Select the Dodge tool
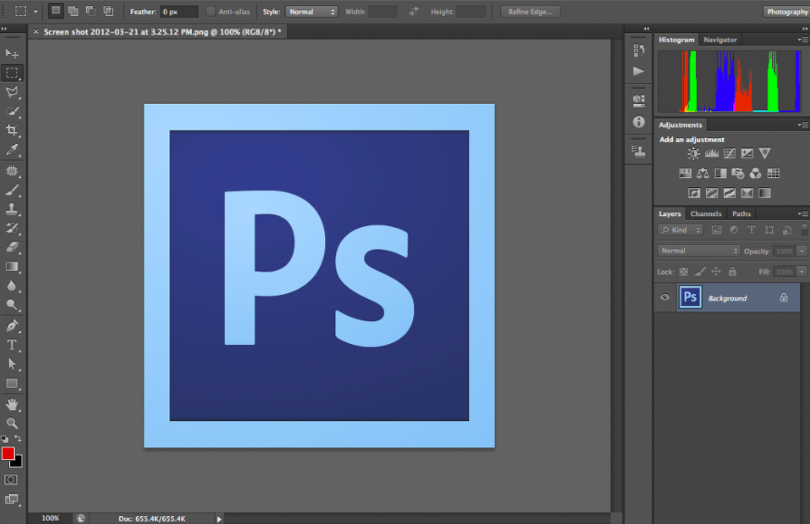This screenshot has height=524, width=810. pyautogui.click(x=11, y=305)
